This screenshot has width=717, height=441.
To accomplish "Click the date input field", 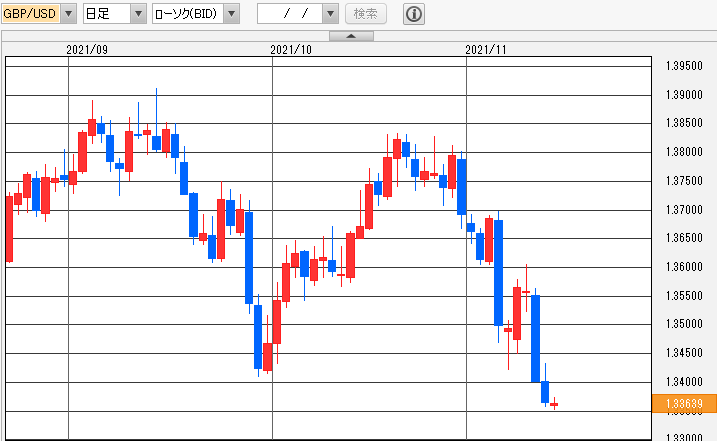I will coord(290,14).
